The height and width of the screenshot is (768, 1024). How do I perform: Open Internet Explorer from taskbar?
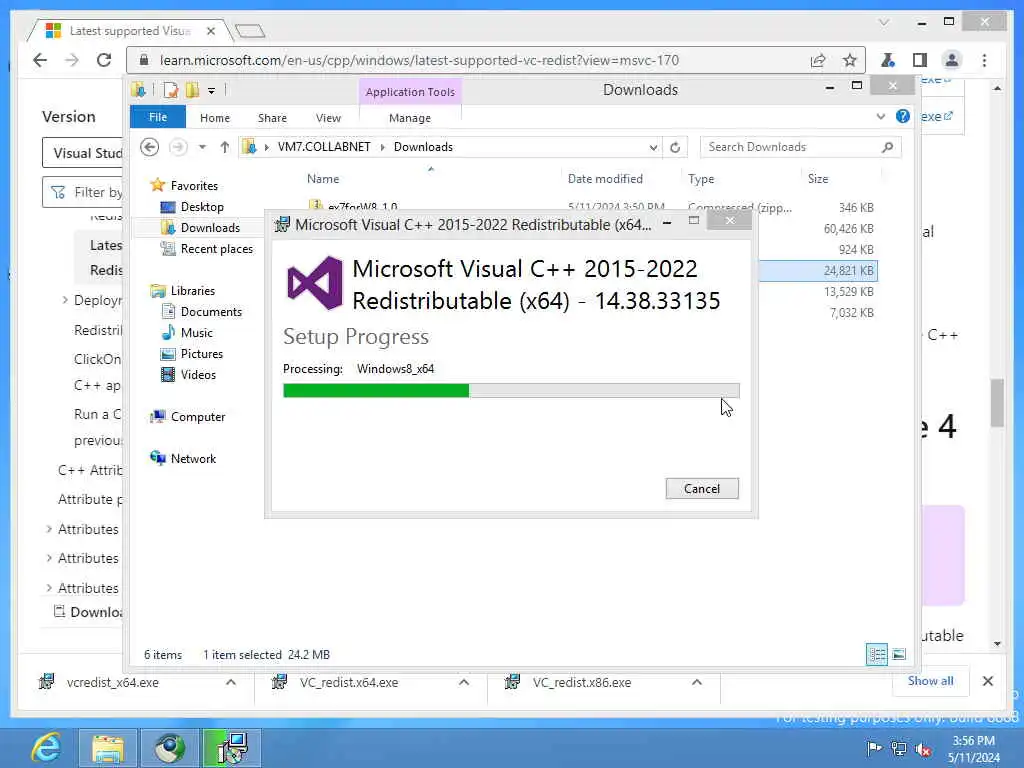coord(47,748)
